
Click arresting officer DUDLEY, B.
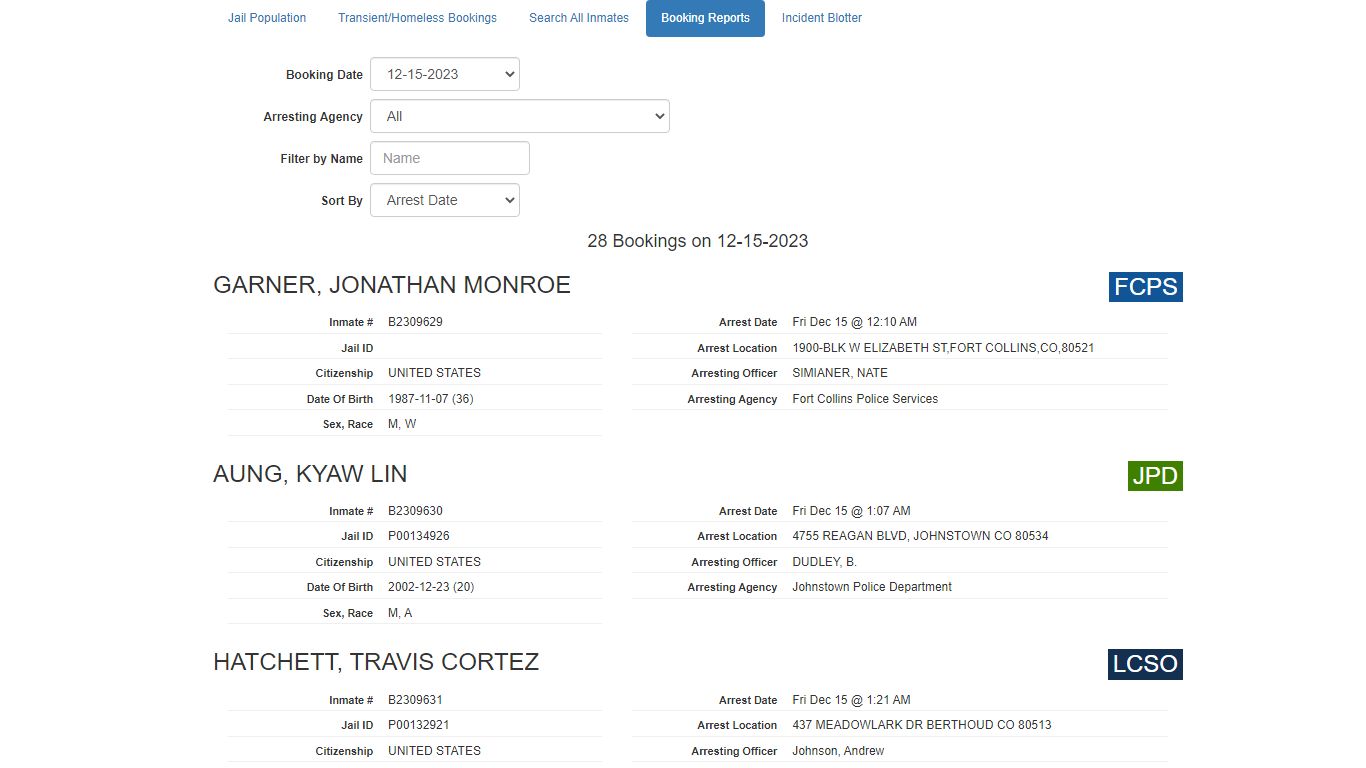[825, 562]
